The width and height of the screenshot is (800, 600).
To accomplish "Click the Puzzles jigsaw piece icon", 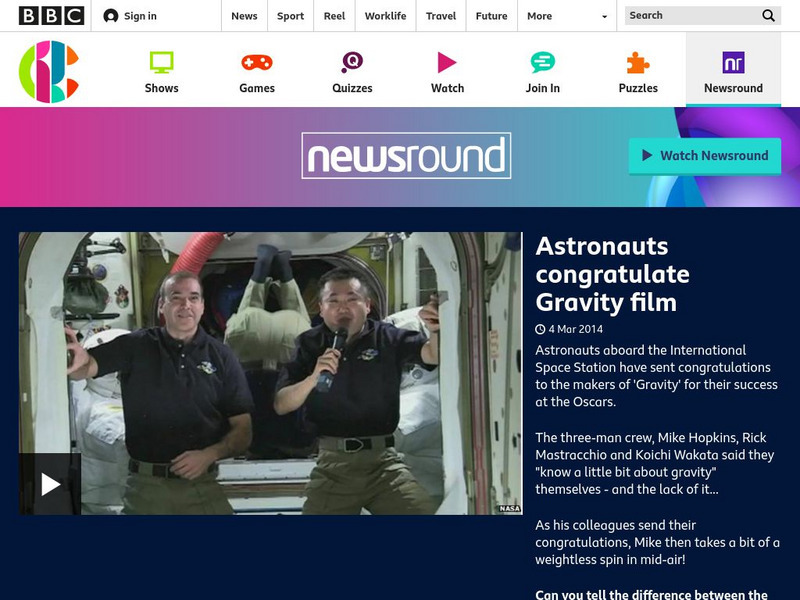I will 637,60.
